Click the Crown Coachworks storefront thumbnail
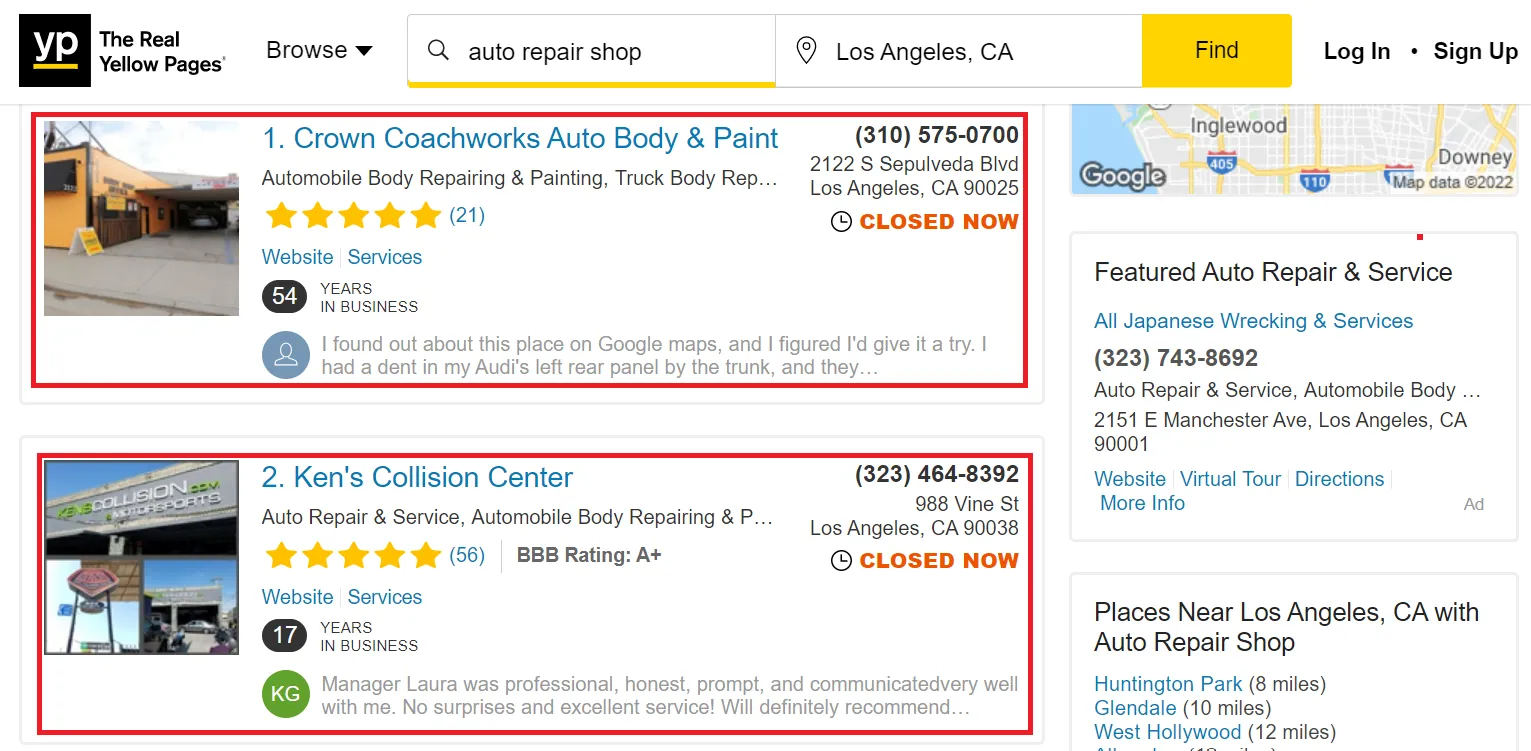Image resolution: width=1531 pixels, height=751 pixels. tap(141, 218)
